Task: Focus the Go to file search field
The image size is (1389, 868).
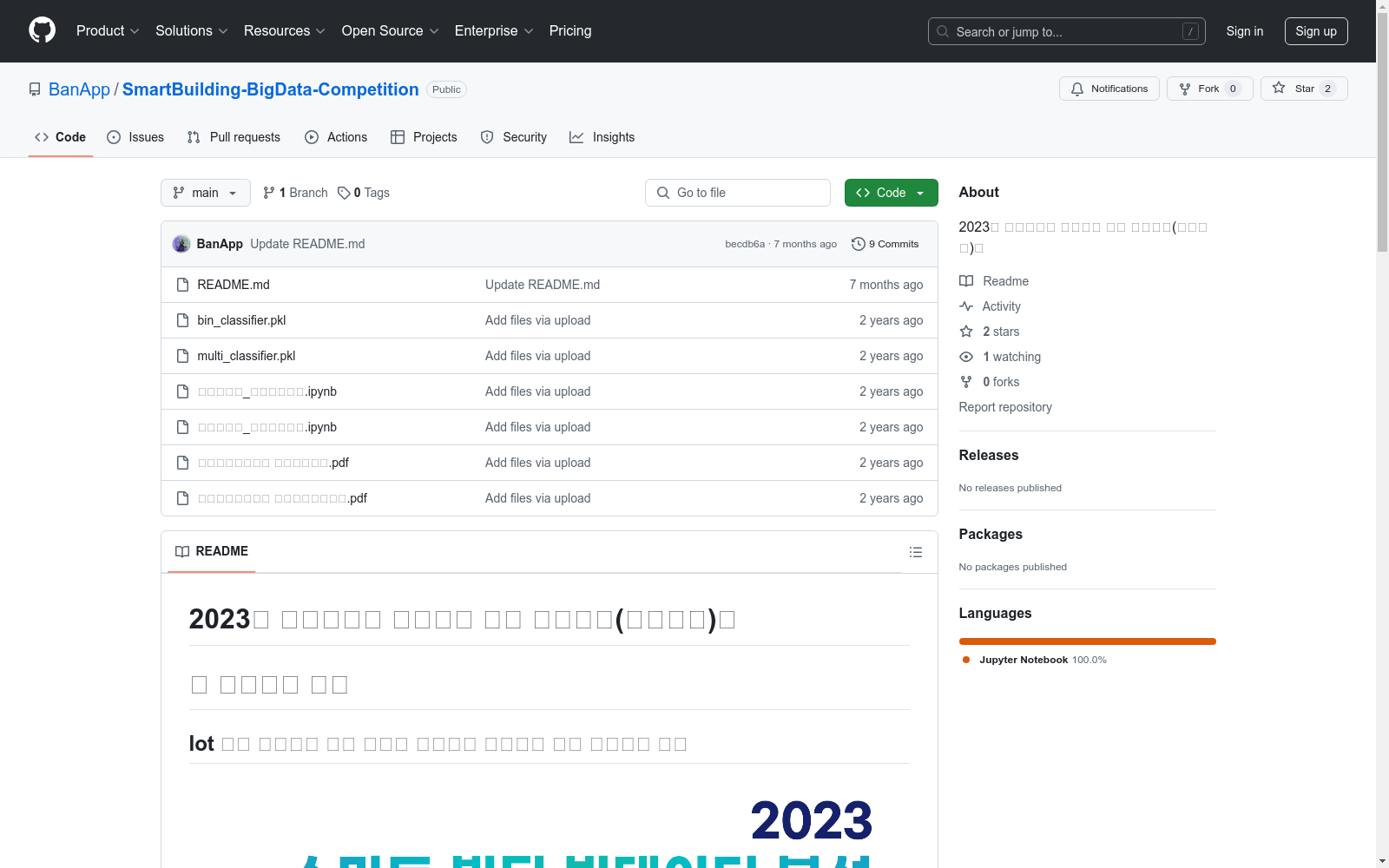Action: point(738,193)
